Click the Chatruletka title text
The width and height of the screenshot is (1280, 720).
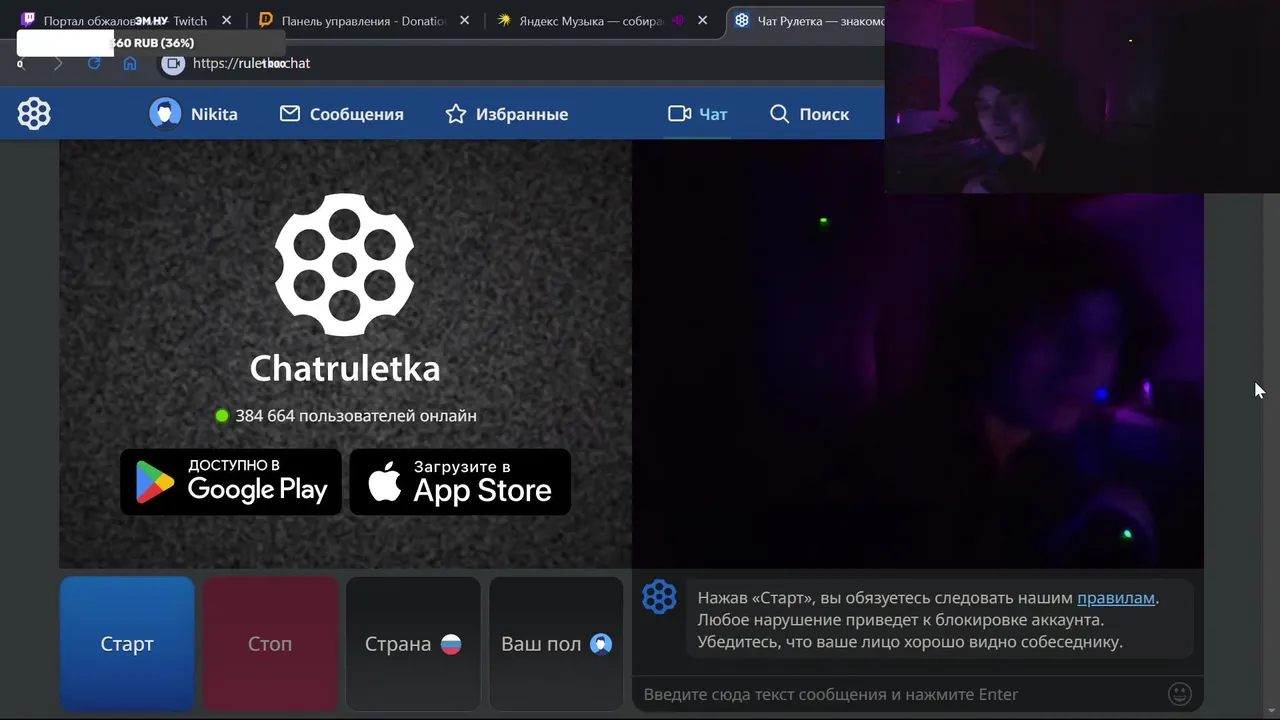coord(345,368)
